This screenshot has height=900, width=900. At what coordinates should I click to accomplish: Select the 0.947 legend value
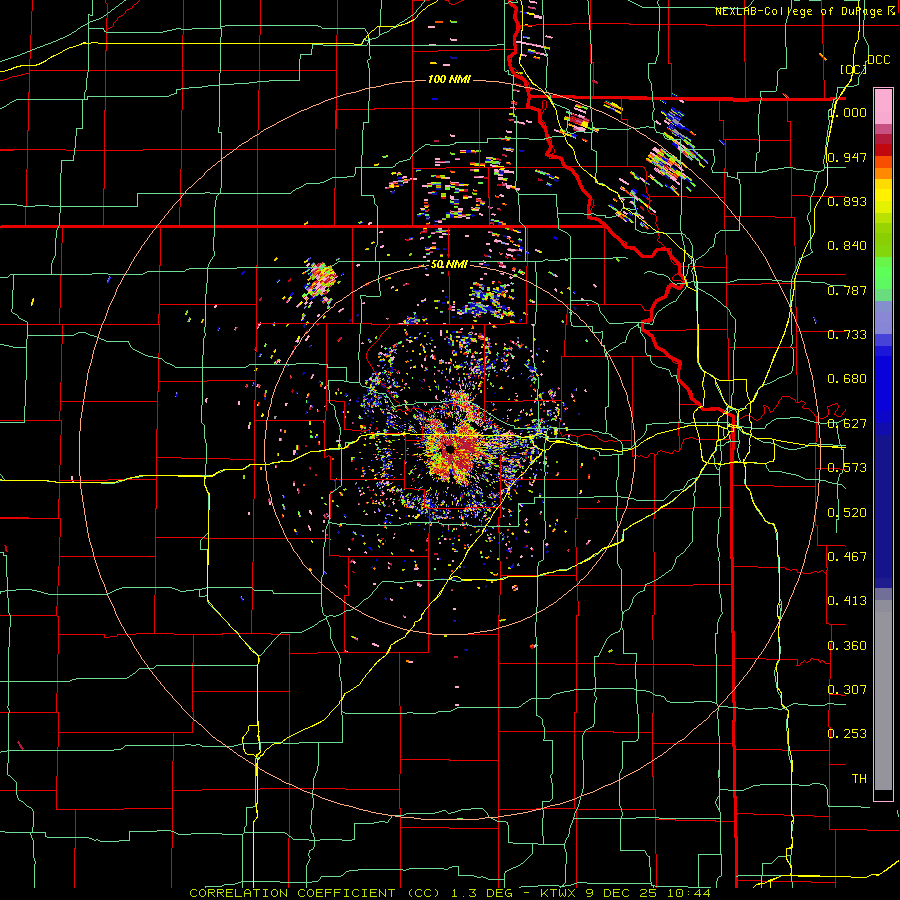[x=847, y=157]
